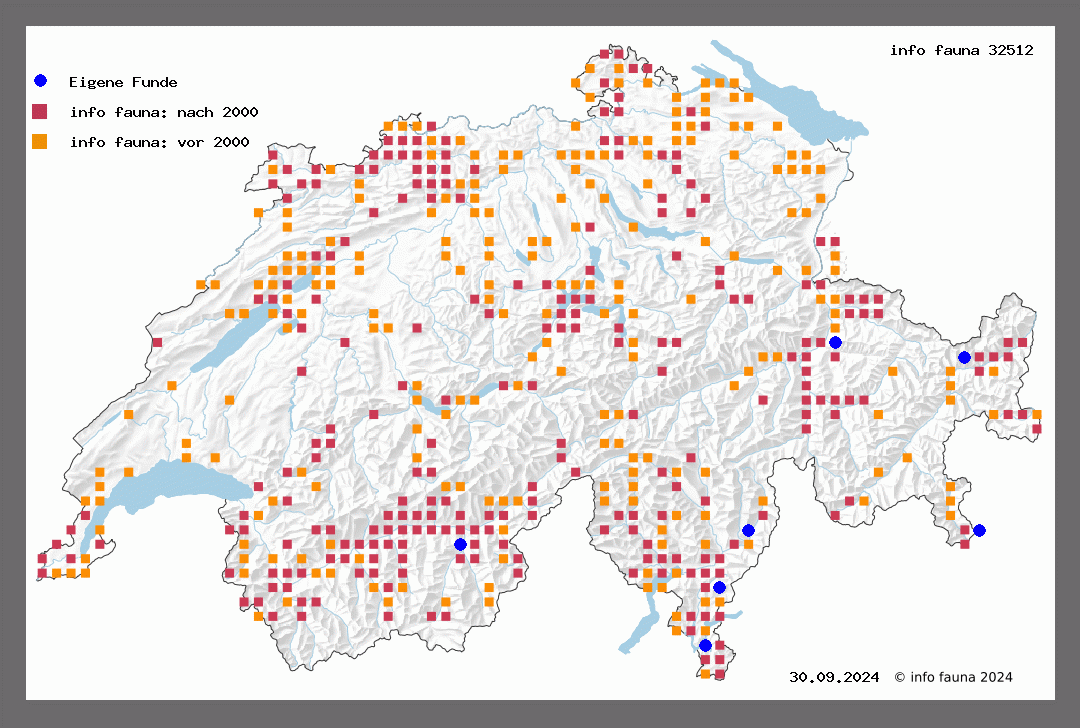Select the westernmost blue dot in Valais
Viewport: 1080px width, 728px height.
pyautogui.click(x=460, y=544)
